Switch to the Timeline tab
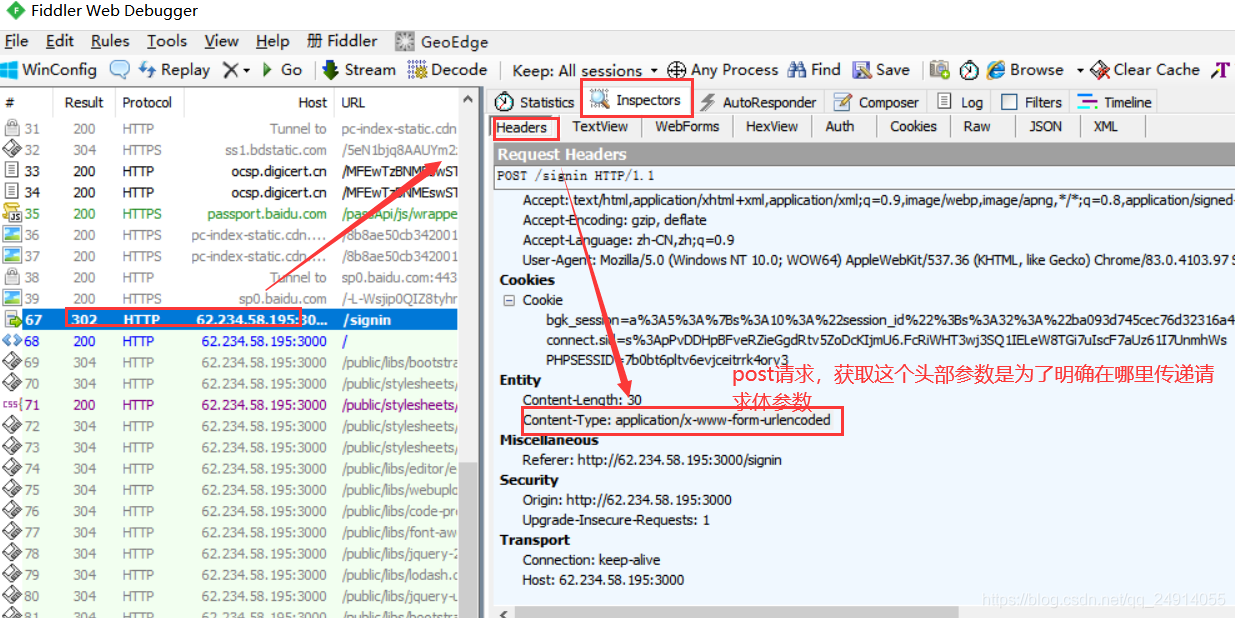1235x618 pixels. [1114, 102]
